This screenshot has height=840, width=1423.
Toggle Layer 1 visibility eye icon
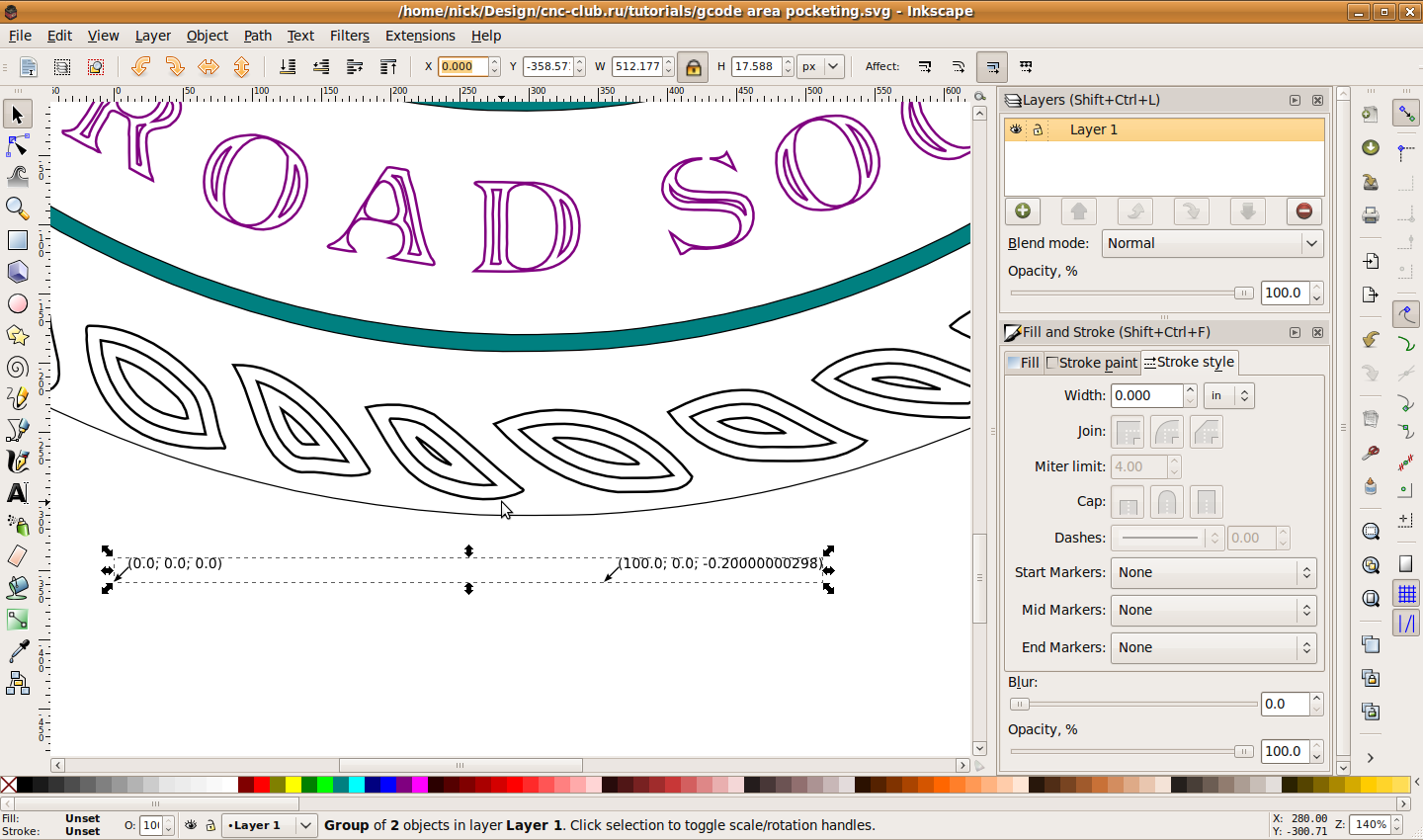click(1016, 129)
